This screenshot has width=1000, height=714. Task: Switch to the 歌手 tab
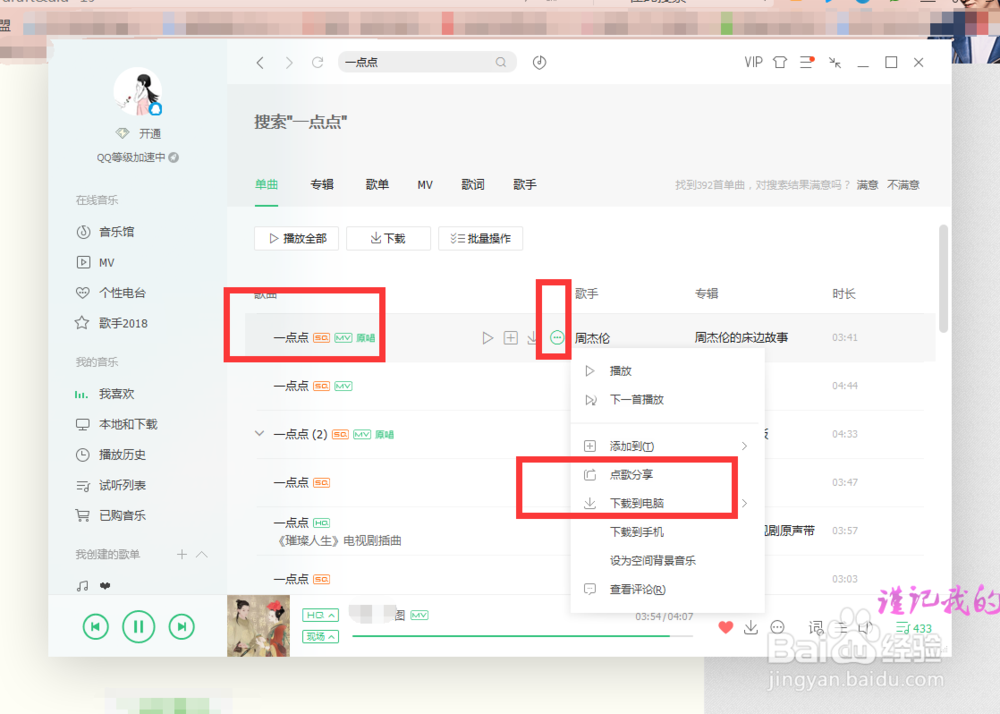(x=525, y=184)
